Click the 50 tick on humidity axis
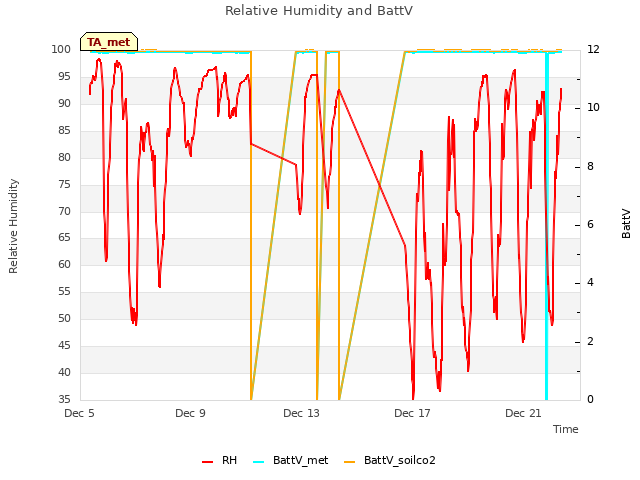The image size is (640, 480). (x=64, y=318)
